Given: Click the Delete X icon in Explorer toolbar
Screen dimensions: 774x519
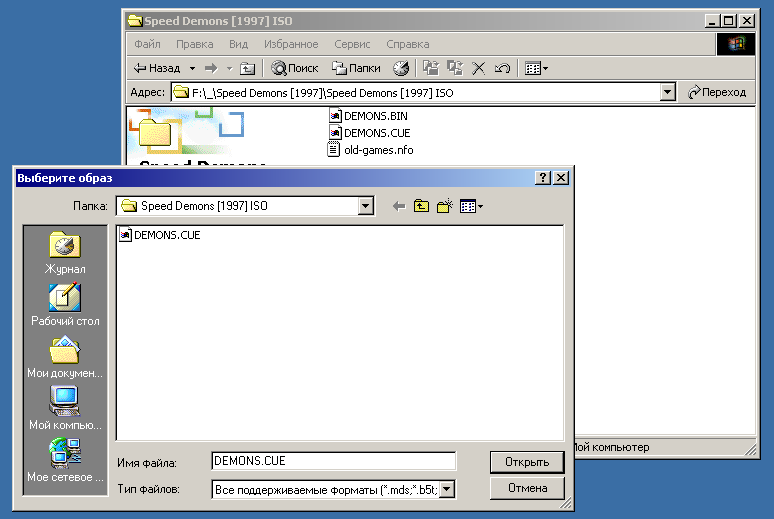Looking at the screenshot, I should tap(478, 68).
